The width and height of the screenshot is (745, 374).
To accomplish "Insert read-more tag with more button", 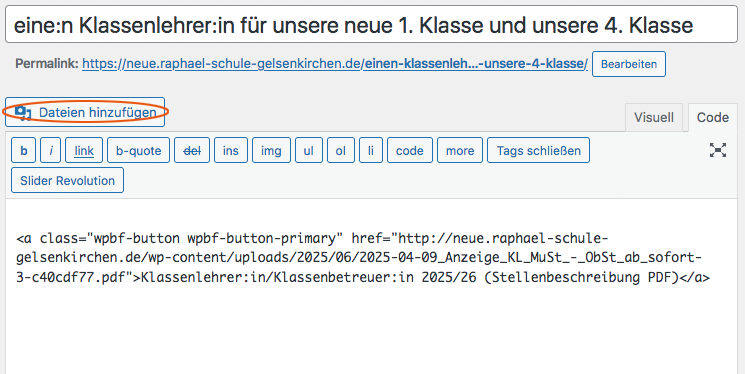I will (459, 150).
